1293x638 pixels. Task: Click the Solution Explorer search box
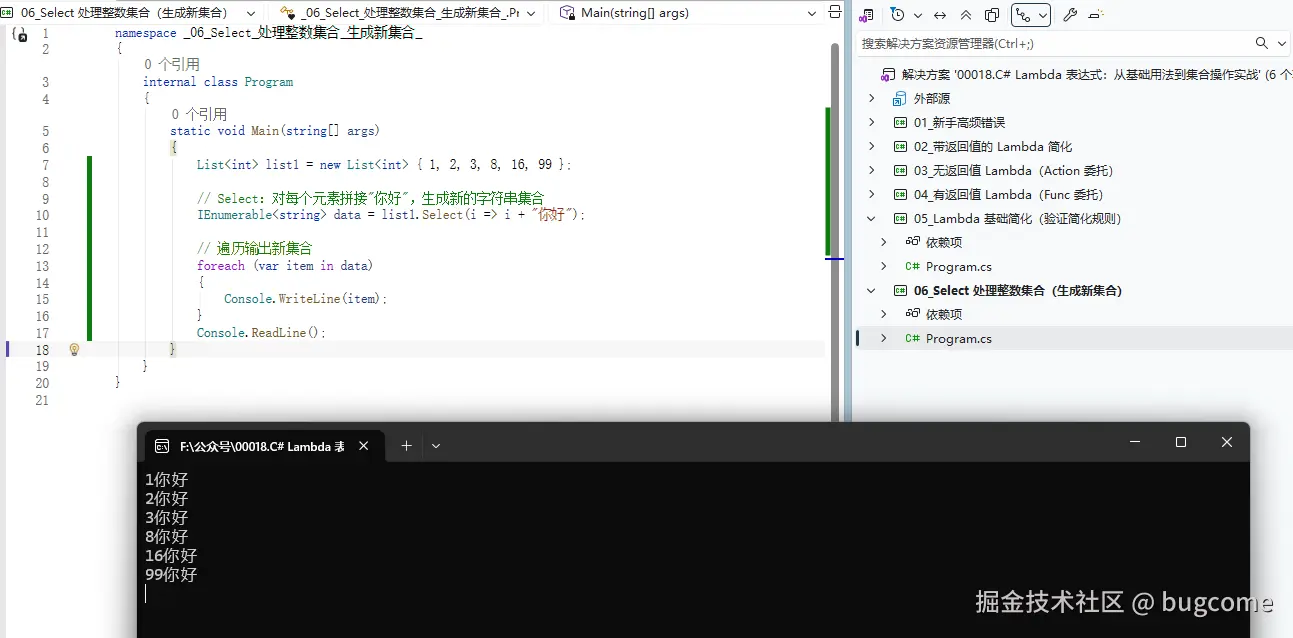1053,43
